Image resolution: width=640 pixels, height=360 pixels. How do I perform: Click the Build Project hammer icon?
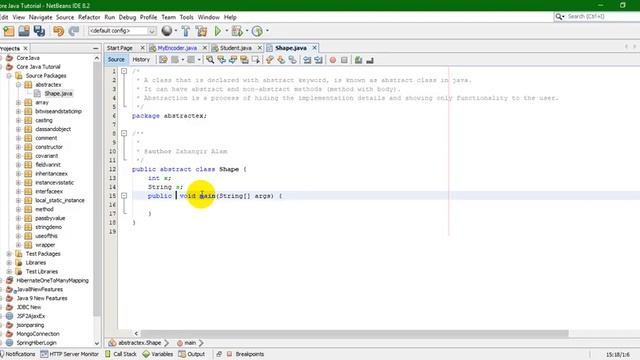(x=186, y=31)
